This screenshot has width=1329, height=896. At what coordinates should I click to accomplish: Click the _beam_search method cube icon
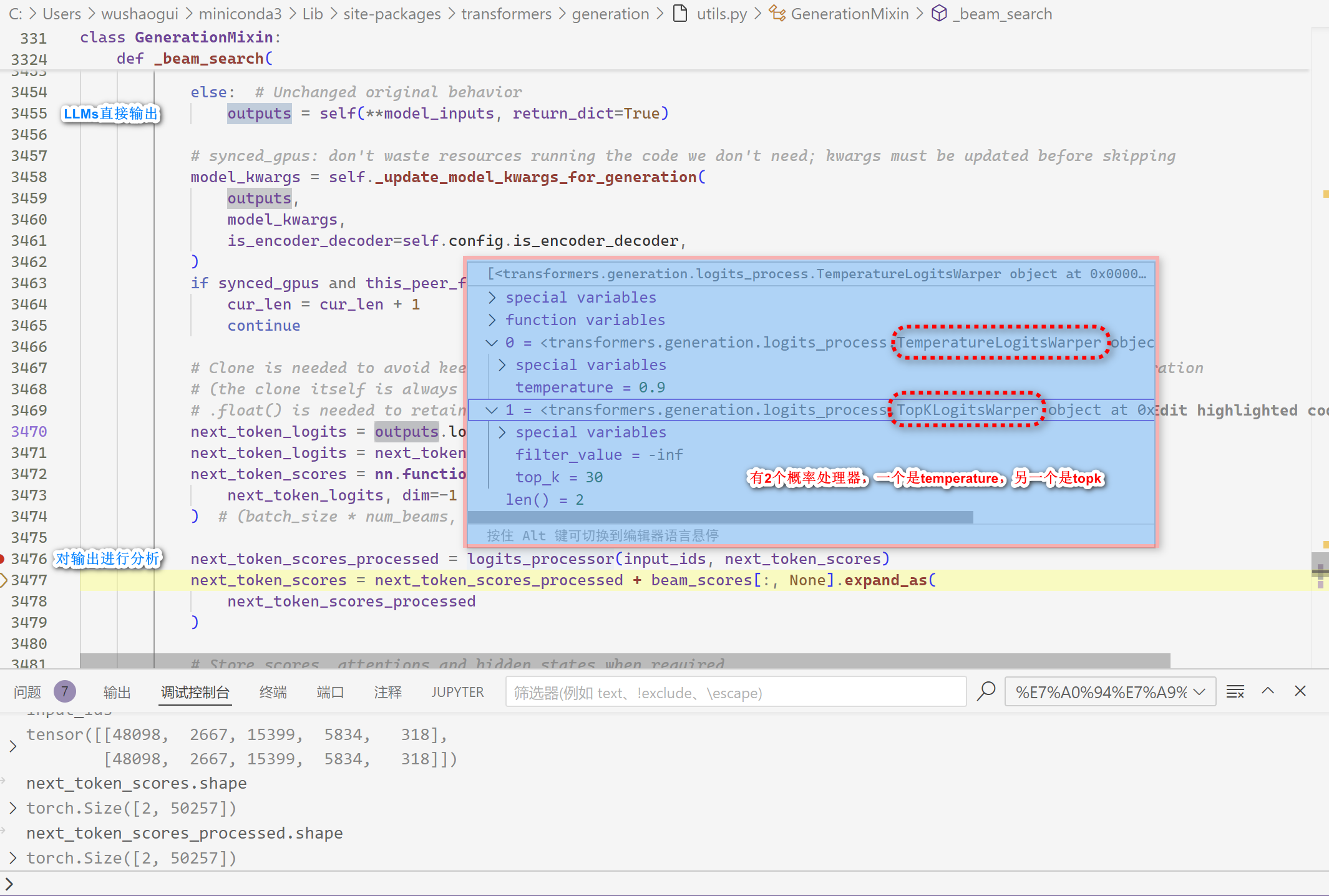click(939, 14)
